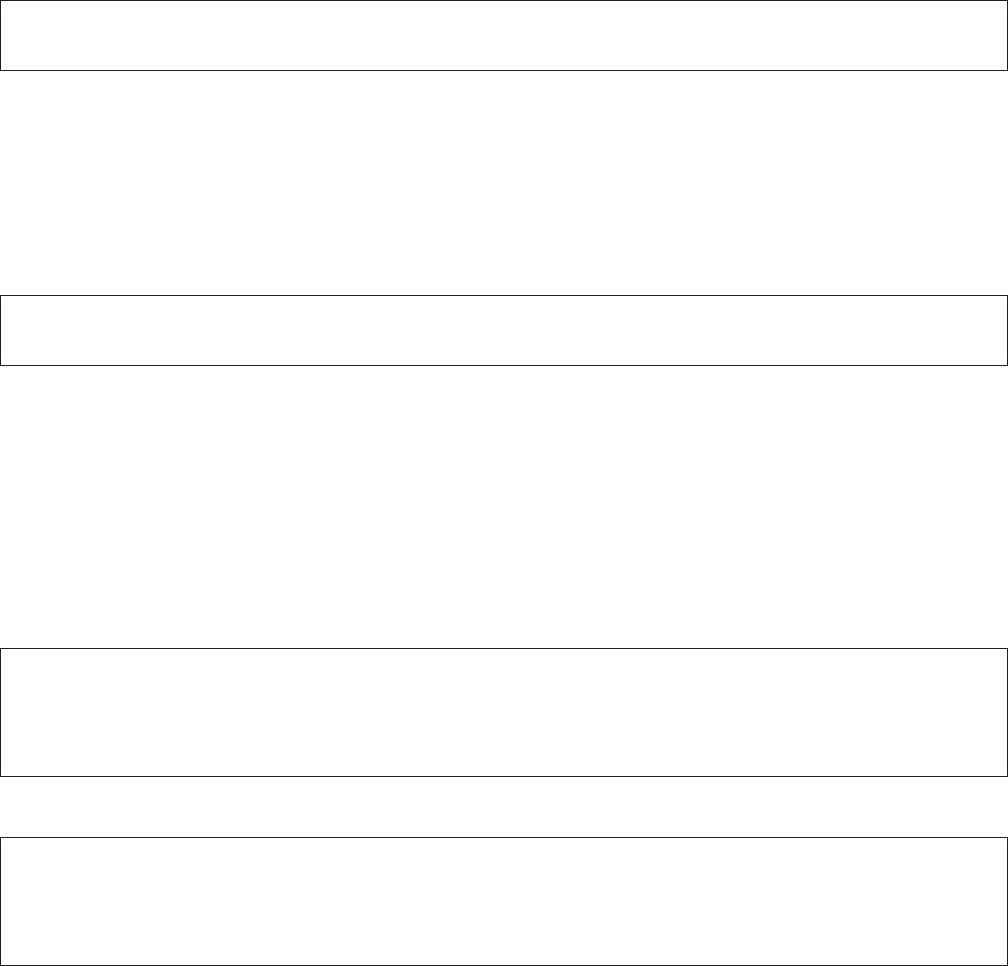Focus the bottom-most empty rectangular box
The height and width of the screenshot is (966, 1008).
click(504, 901)
